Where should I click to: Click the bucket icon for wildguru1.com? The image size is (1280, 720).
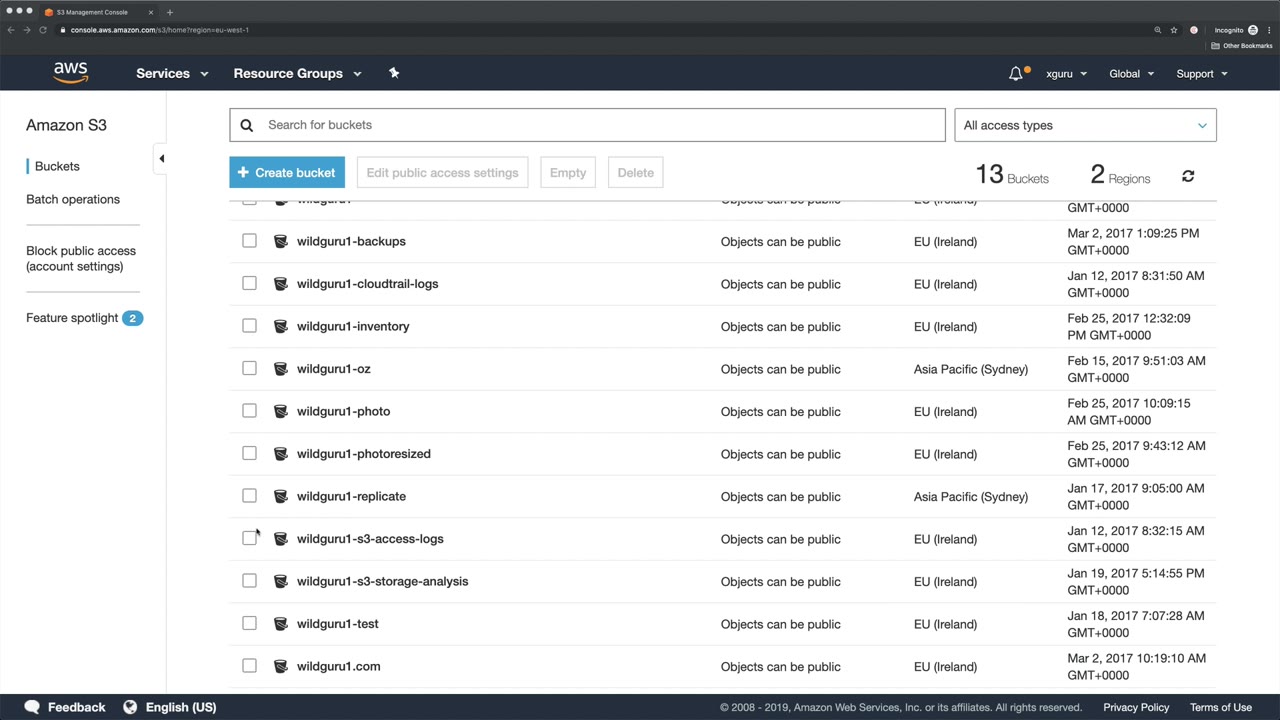(x=281, y=666)
